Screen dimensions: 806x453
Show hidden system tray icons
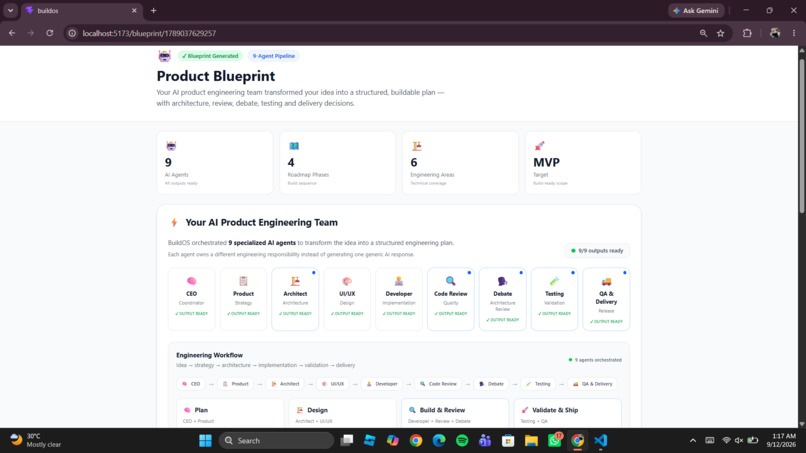[693, 441]
